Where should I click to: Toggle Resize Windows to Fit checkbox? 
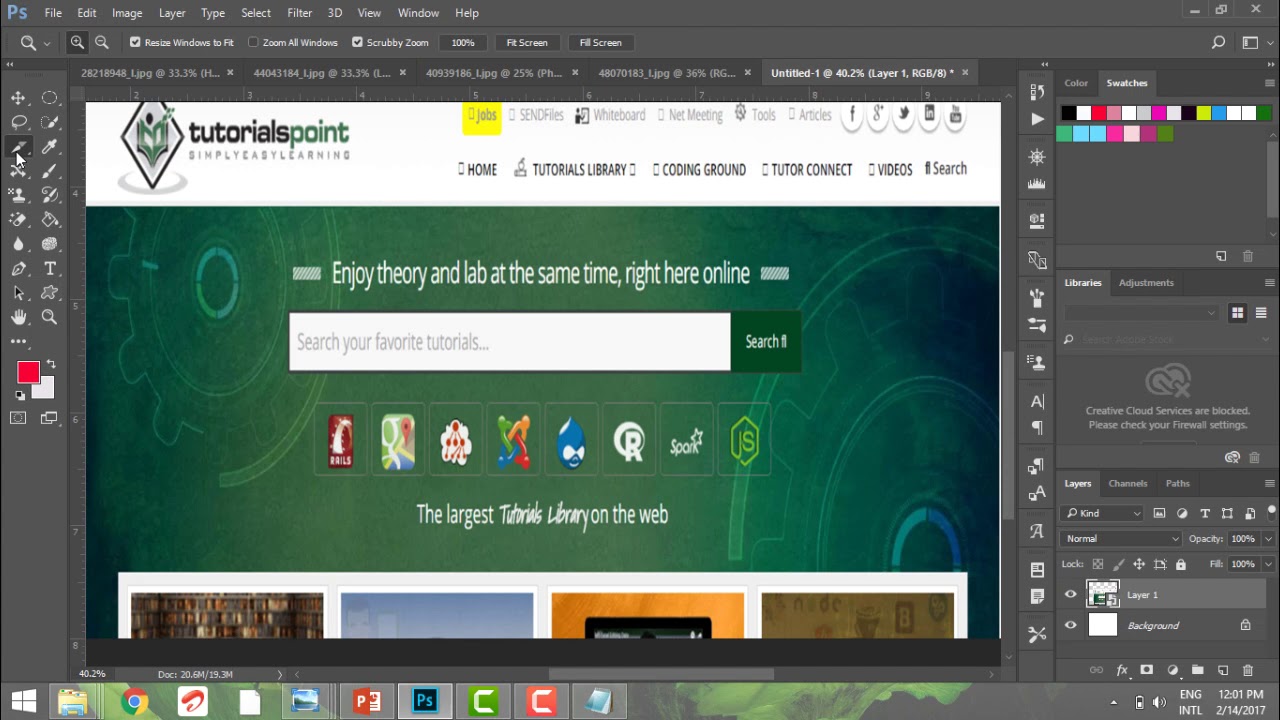135,42
